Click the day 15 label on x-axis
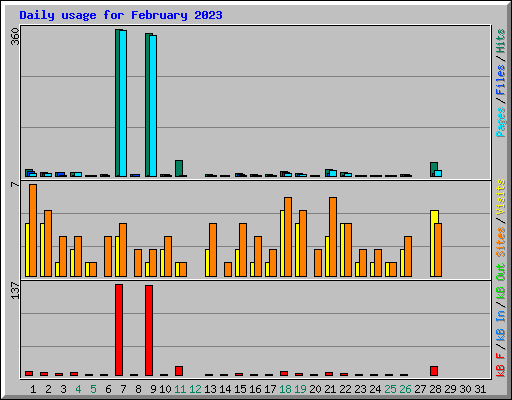This screenshot has height=400, width=512. 240,389
